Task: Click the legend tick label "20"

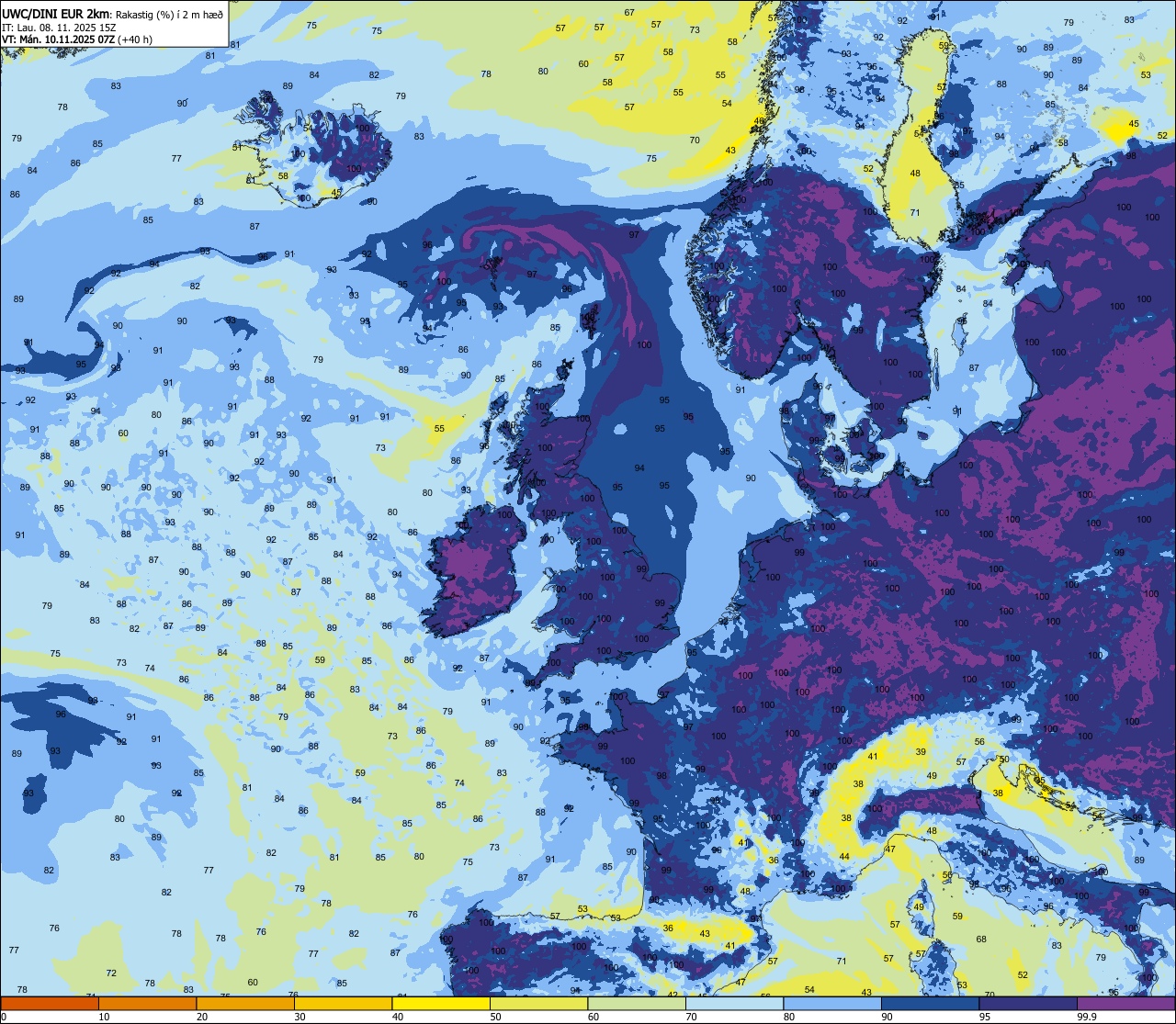Action: [x=202, y=1017]
